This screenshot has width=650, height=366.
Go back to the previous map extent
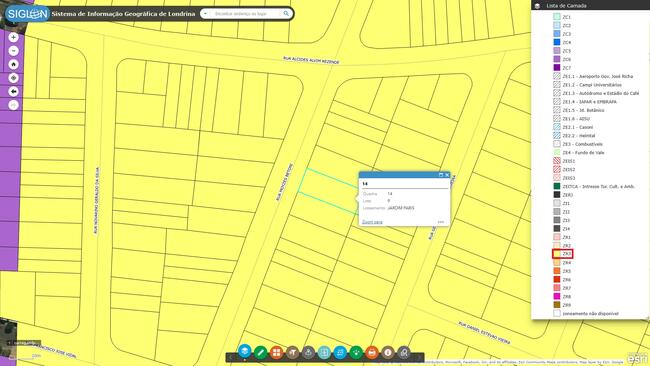tap(13, 92)
